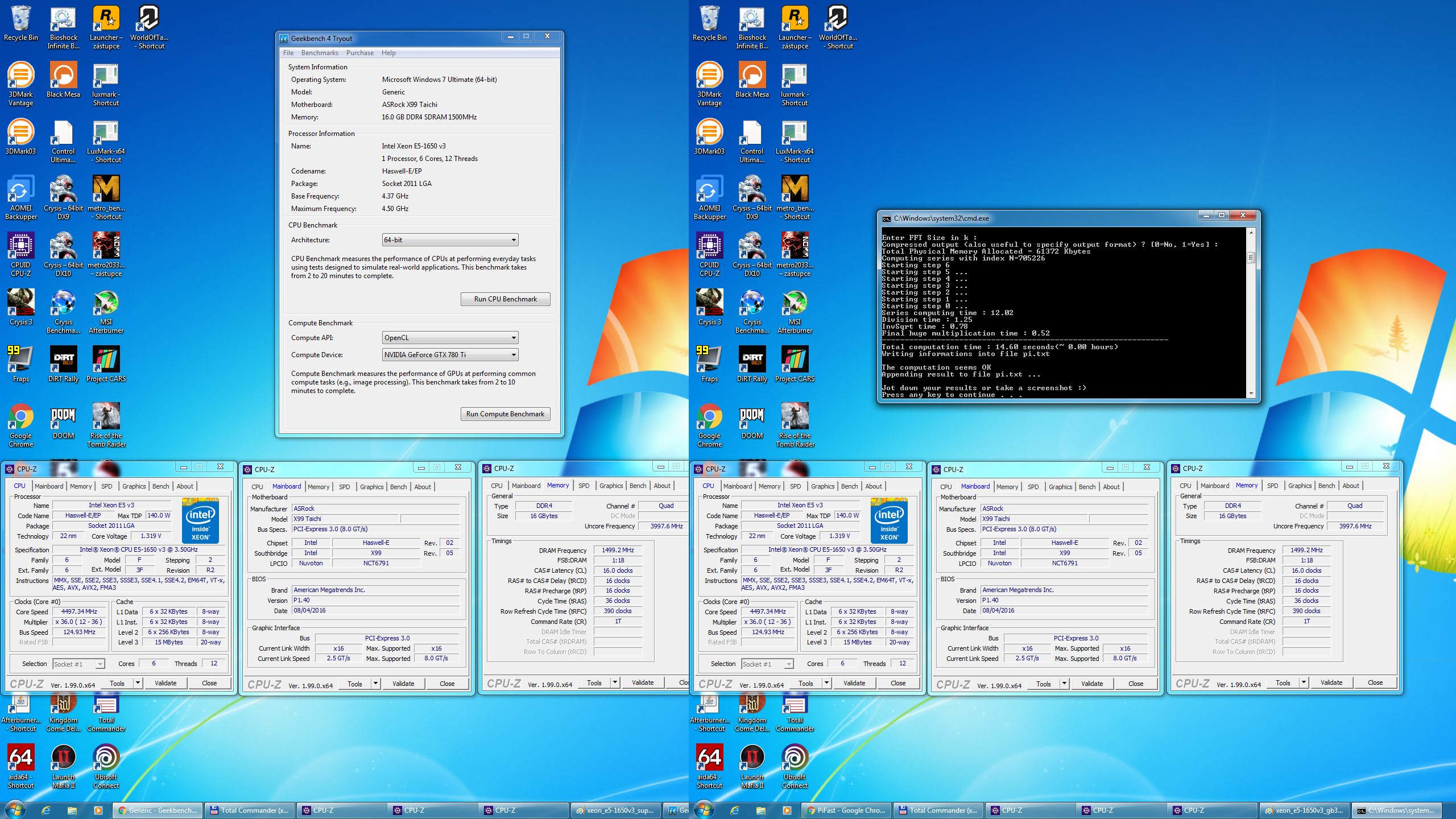The width and height of the screenshot is (1456, 819).
Task: Click the BIOS date 08/04/2016 in left CPU-Z
Action: point(375,610)
